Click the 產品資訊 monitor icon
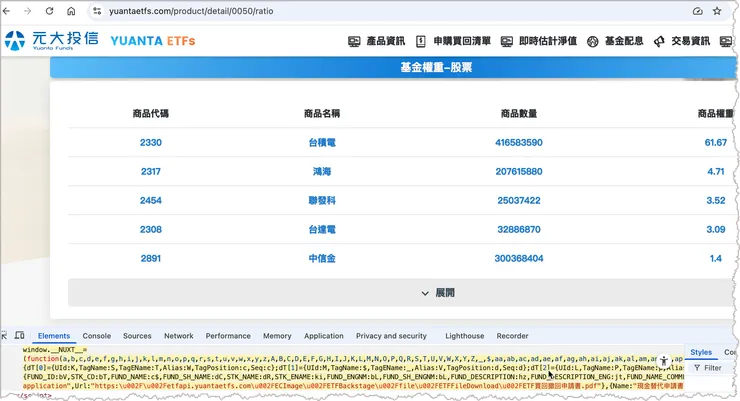 (x=354, y=42)
